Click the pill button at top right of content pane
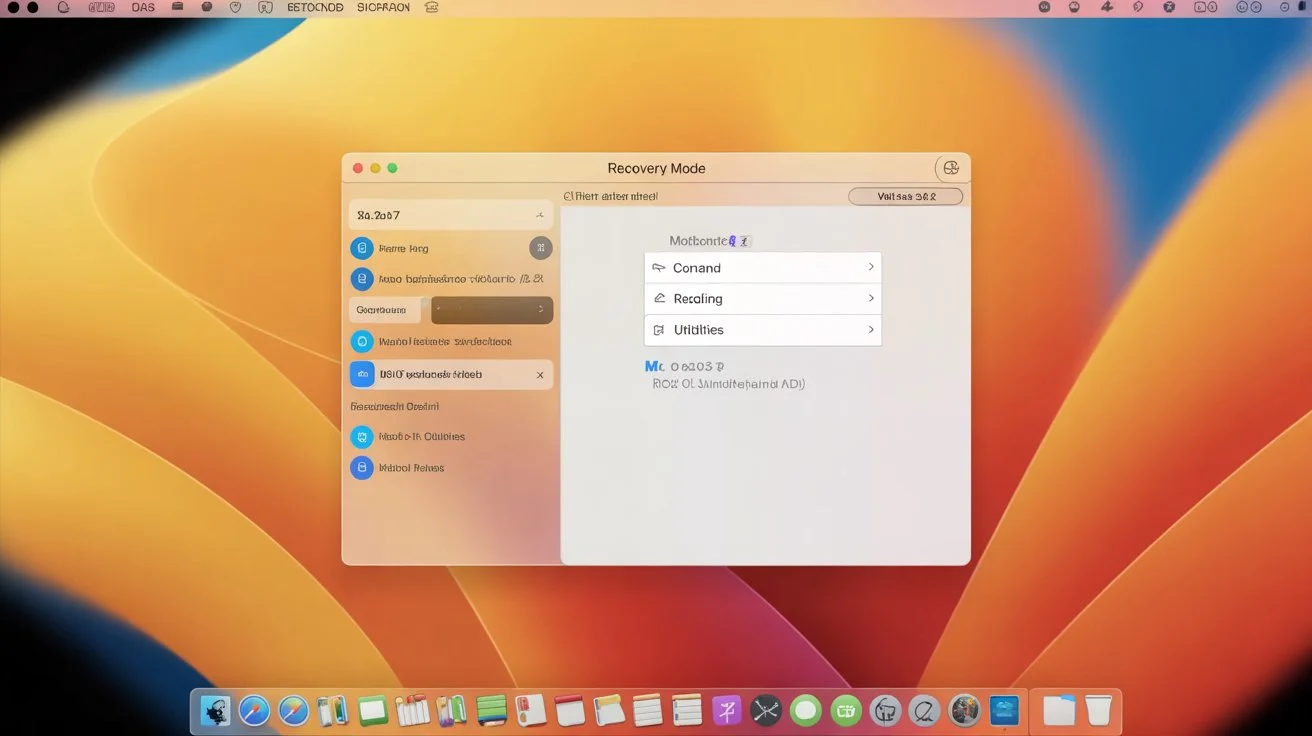The width and height of the screenshot is (1312, 736). (906, 196)
